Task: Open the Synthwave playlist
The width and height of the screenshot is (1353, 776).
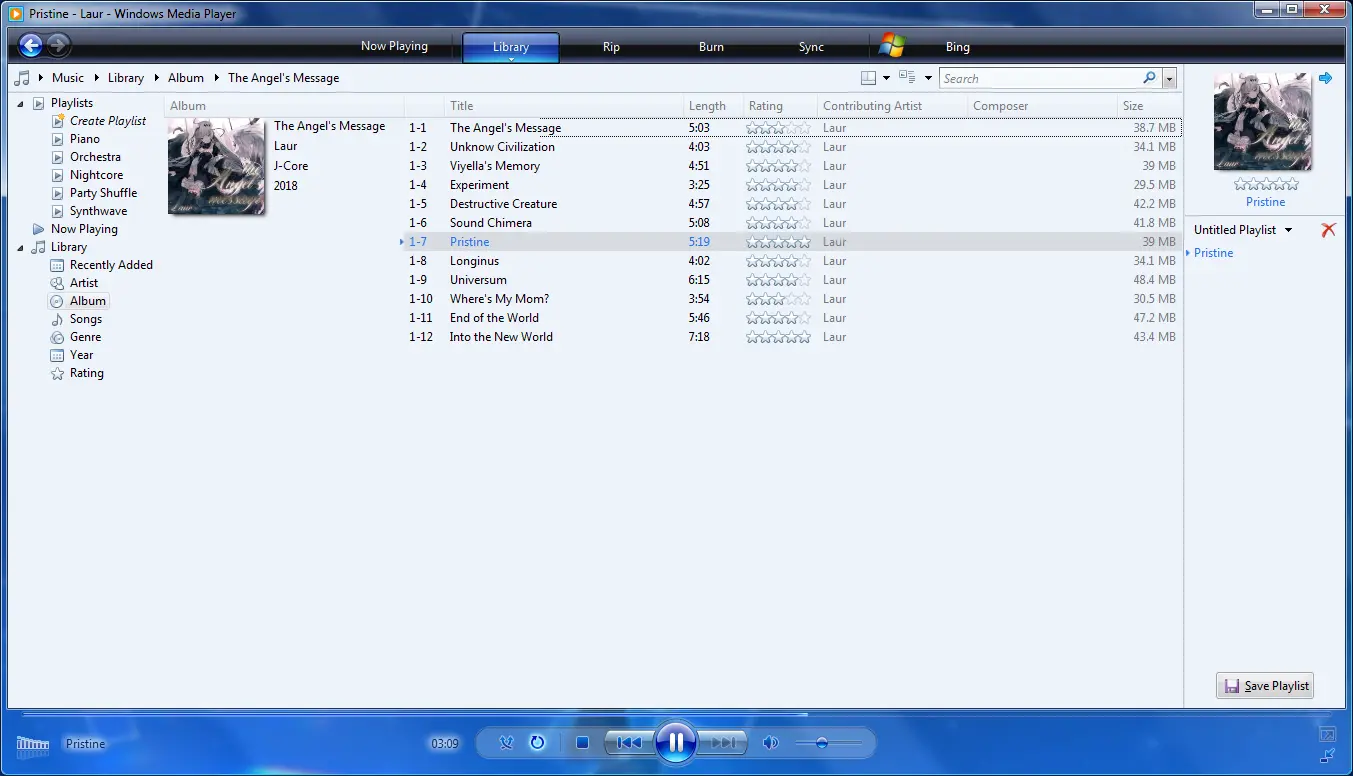Action: tap(98, 211)
